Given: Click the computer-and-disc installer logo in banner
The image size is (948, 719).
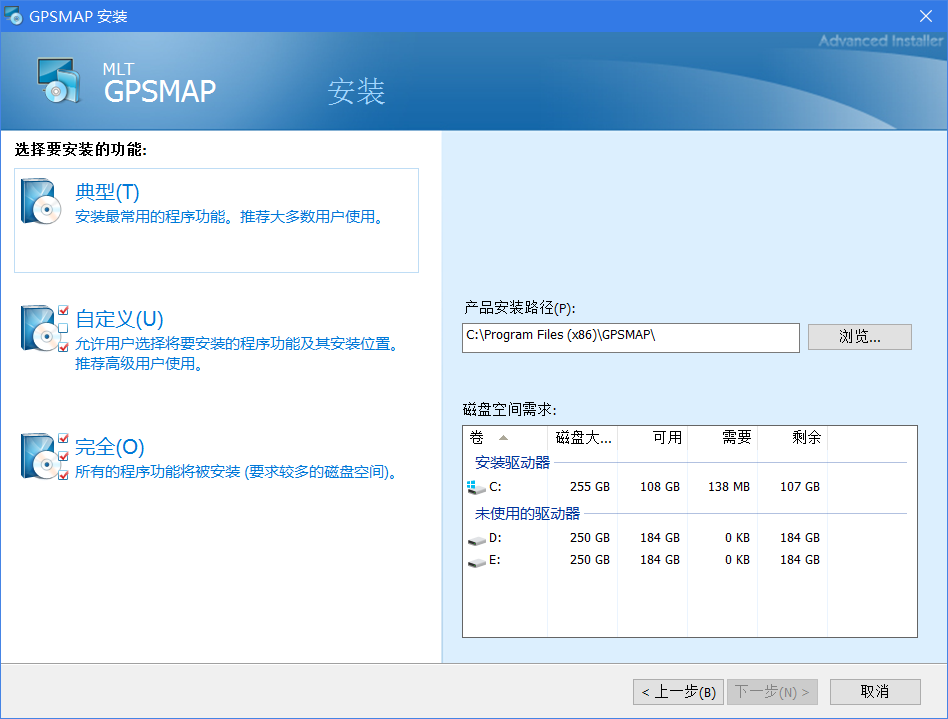Looking at the screenshot, I should [59, 80].
